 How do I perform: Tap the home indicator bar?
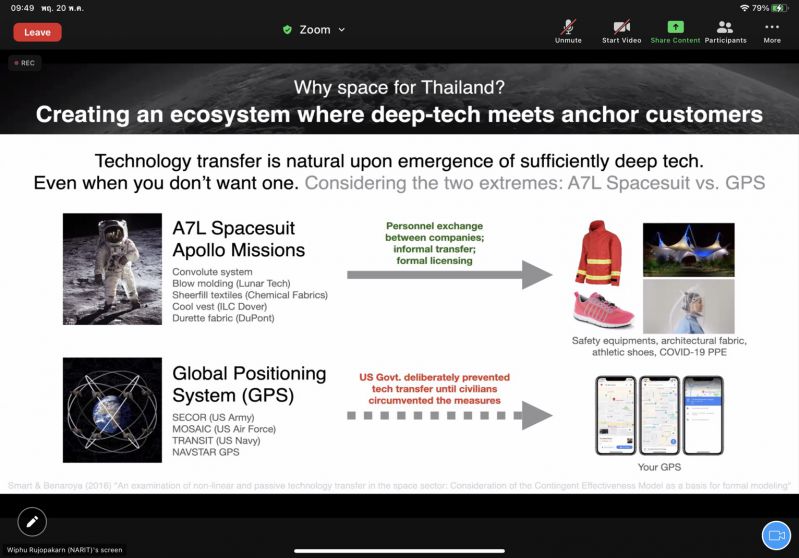400,550
